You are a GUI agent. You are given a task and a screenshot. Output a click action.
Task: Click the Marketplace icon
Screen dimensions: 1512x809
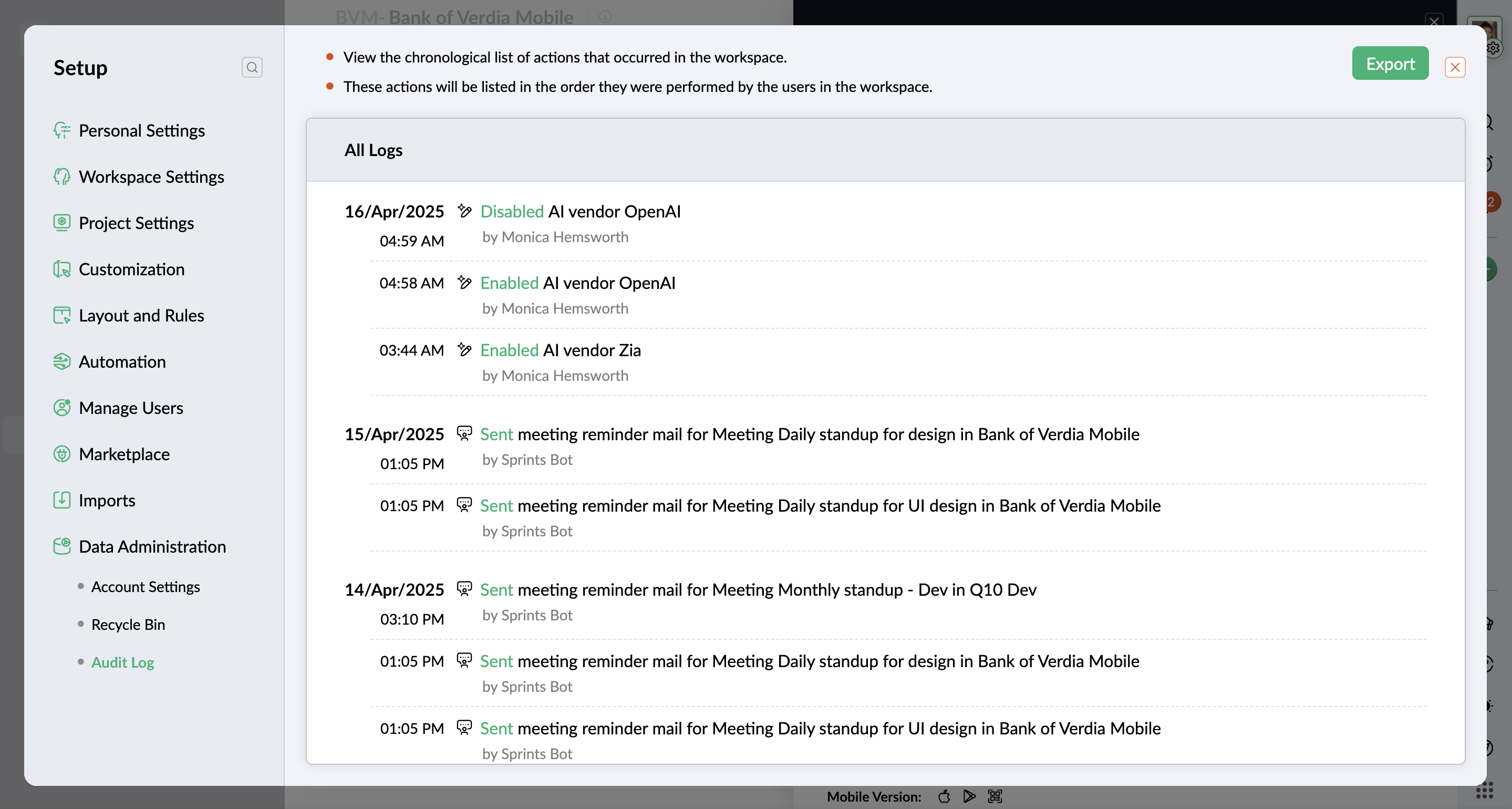(x=61, y=454)
